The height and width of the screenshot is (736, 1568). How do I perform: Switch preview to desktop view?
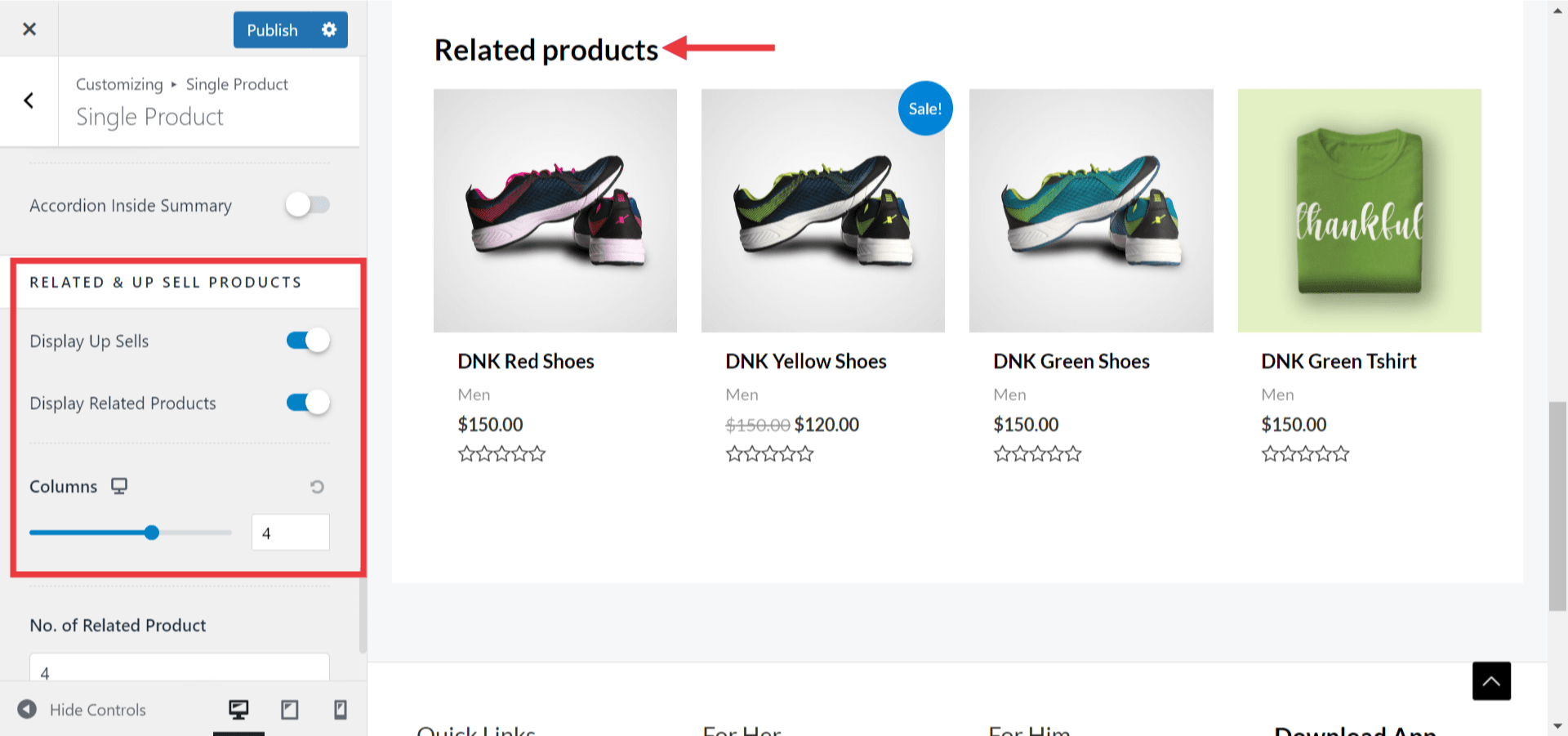click(238, 709)
